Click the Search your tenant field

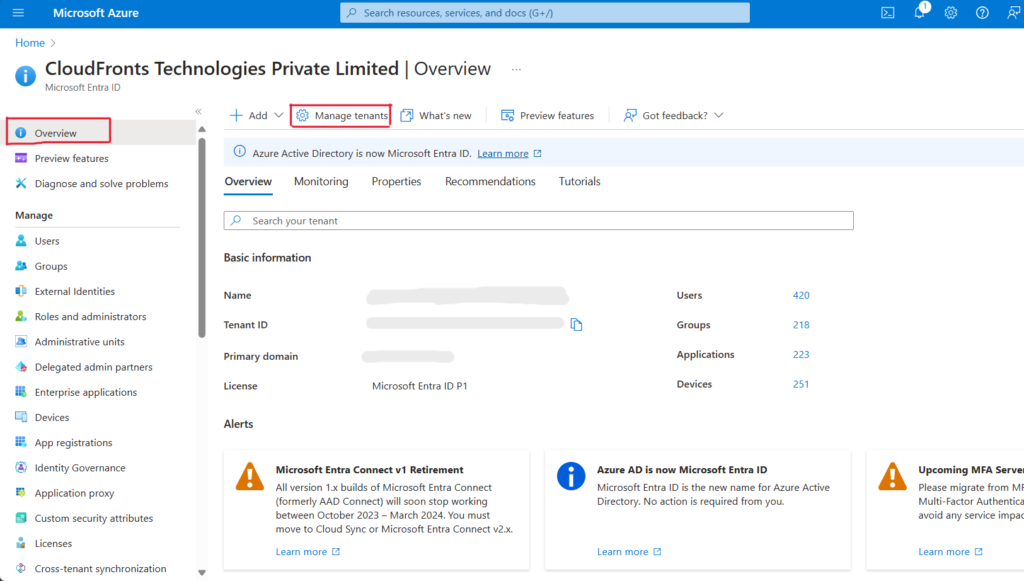coord(539,221)
